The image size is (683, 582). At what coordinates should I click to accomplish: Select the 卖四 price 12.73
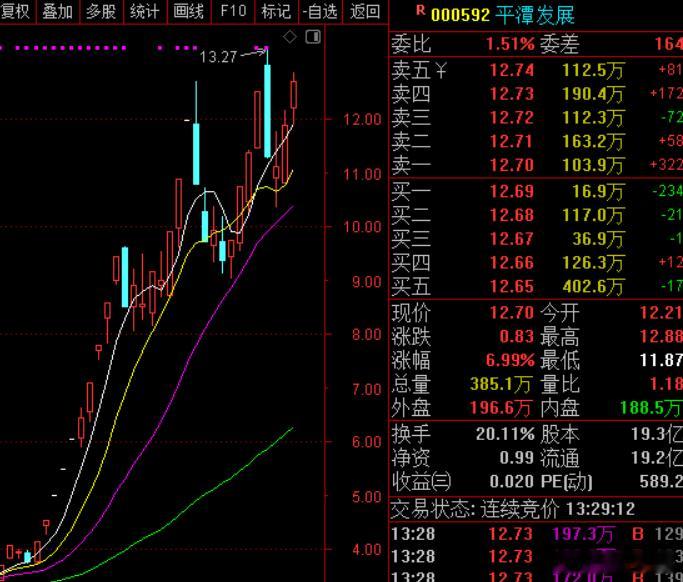tap(512, 94)
